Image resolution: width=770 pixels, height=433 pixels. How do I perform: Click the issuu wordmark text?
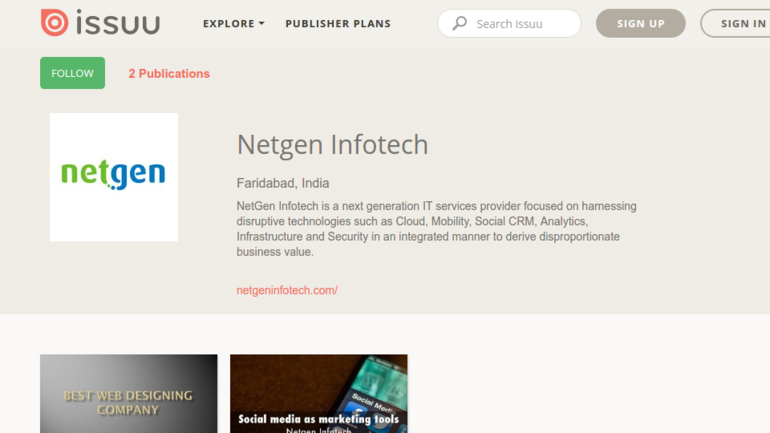click(x=118, y=23)
